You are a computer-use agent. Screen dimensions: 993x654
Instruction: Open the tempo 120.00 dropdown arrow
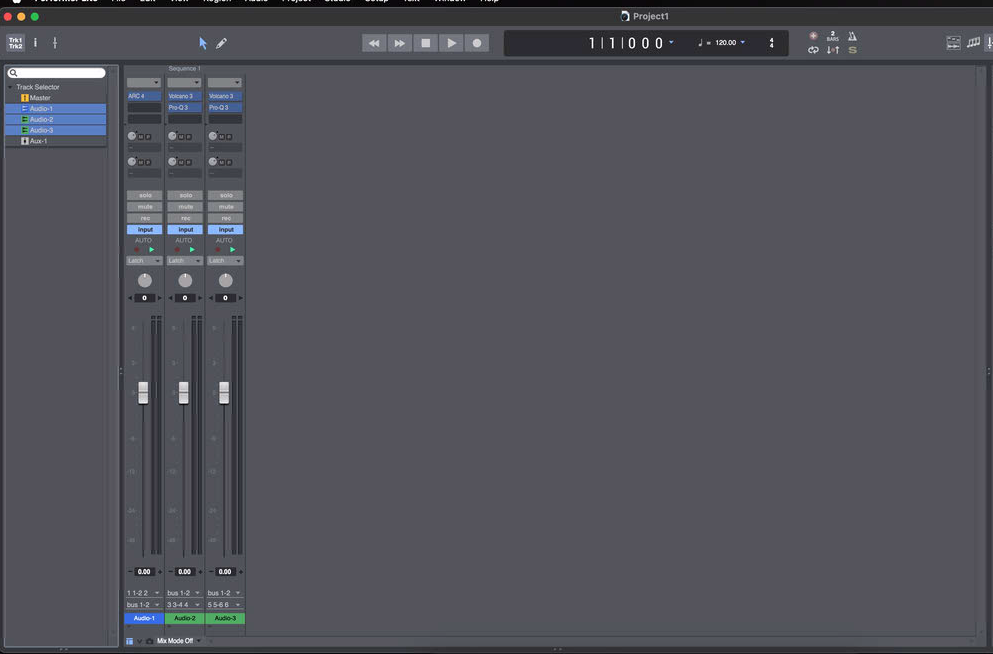click(743, 43)
